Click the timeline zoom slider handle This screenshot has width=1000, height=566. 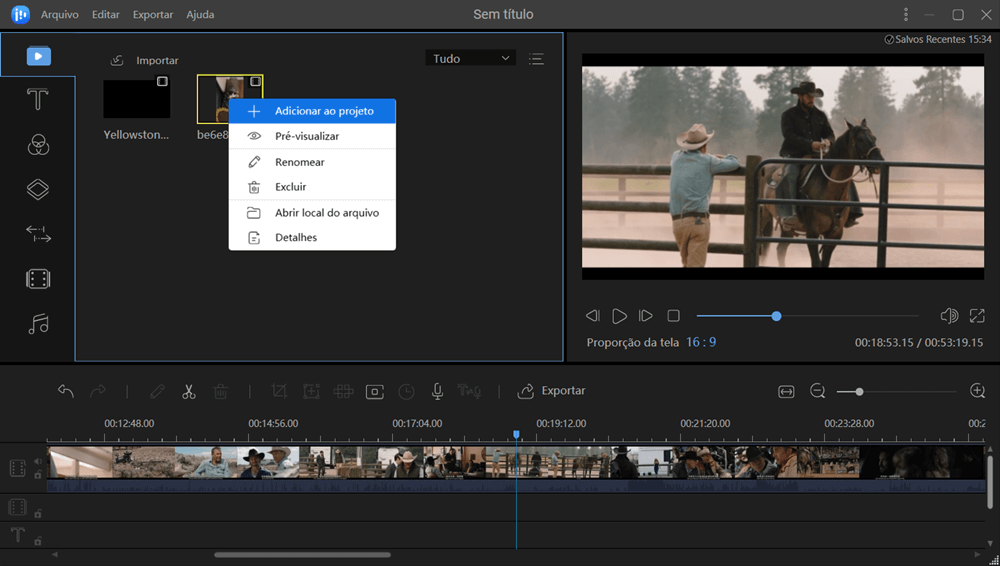[x=859, y=391]
